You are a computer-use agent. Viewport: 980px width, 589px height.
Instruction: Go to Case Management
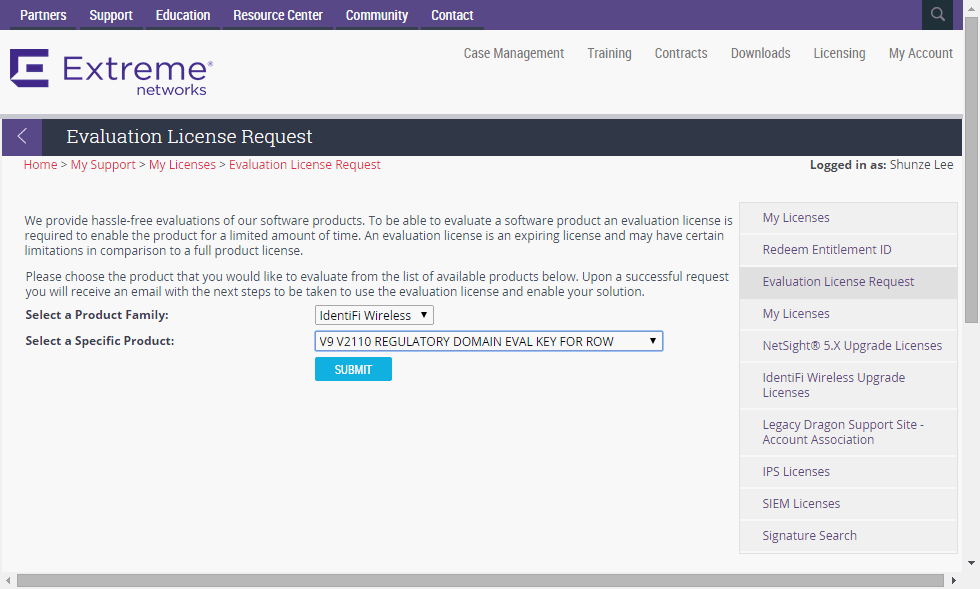click(514, 53)
